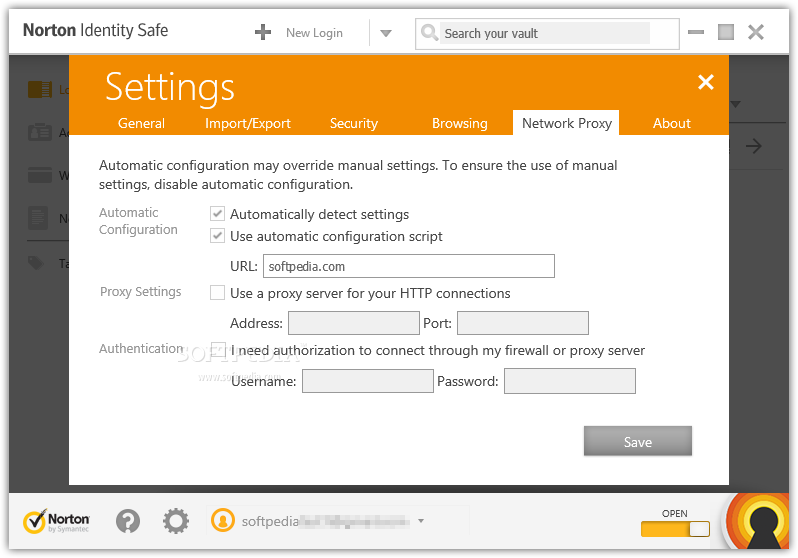
Task: Click the Notes sidebar icon
Action: click(x=38, y=218)
